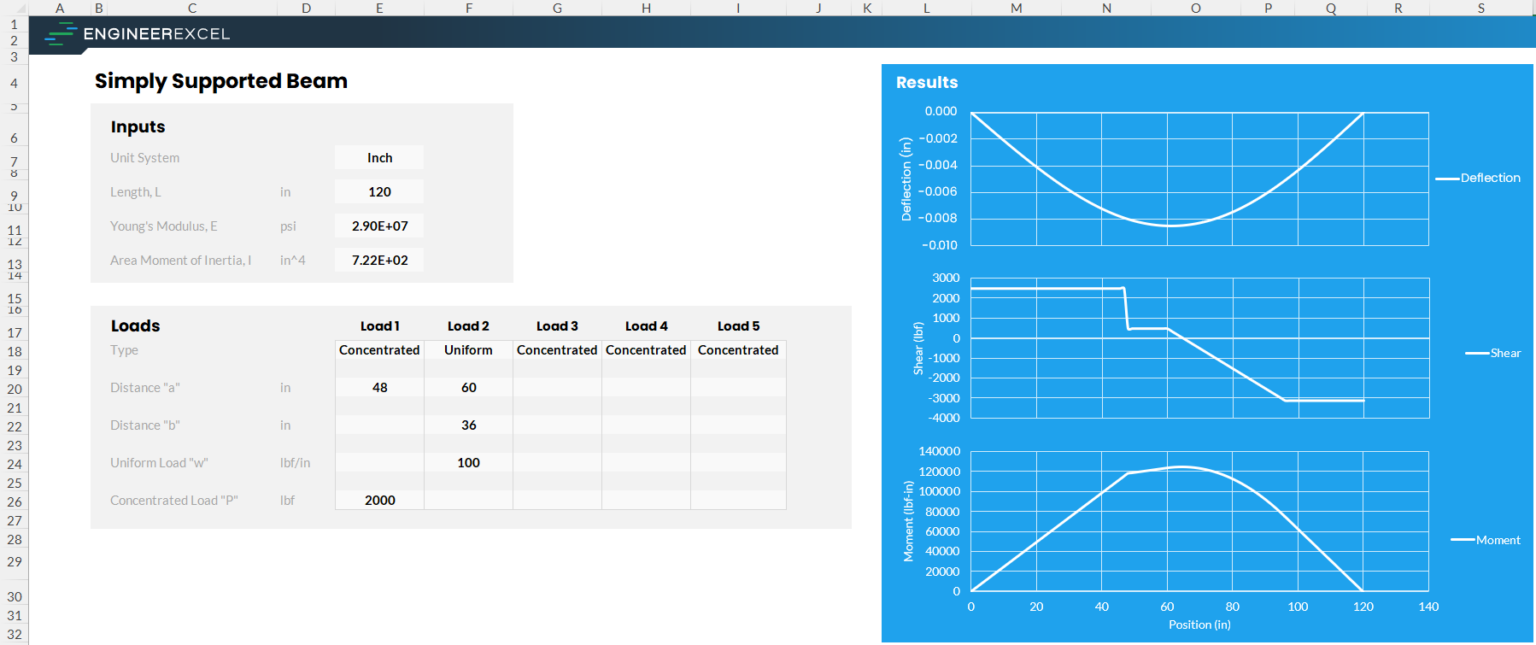Click Distance a cell showing 48 for Load 1
The width and height of the screenshot is (1536, 645).
click(379, 387)
